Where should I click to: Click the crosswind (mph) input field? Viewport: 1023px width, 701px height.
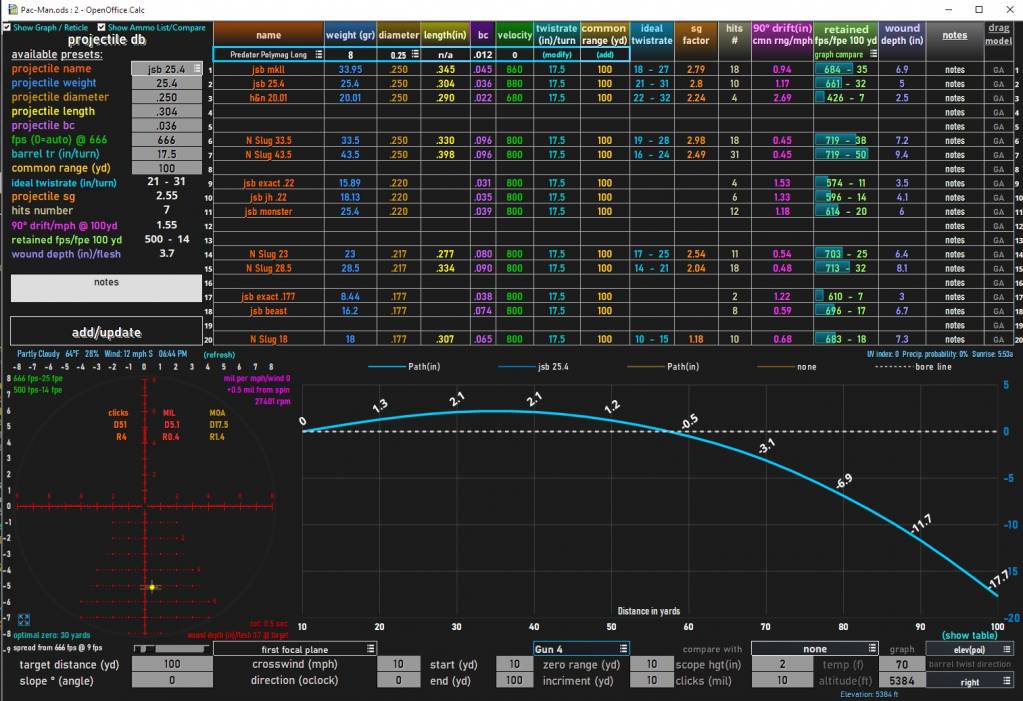pos(398,664)
